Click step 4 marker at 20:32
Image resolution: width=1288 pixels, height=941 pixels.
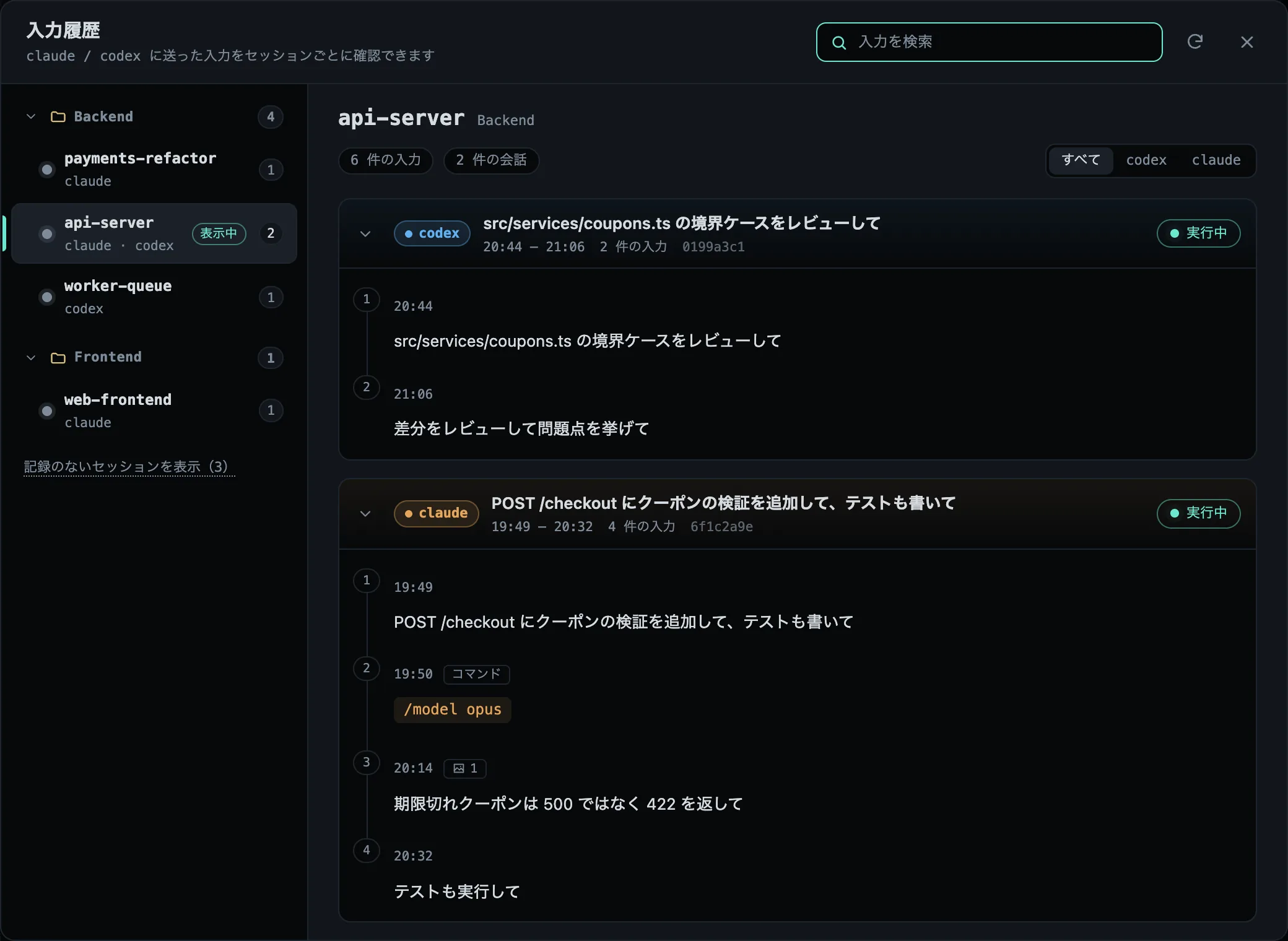pos(366,850)
